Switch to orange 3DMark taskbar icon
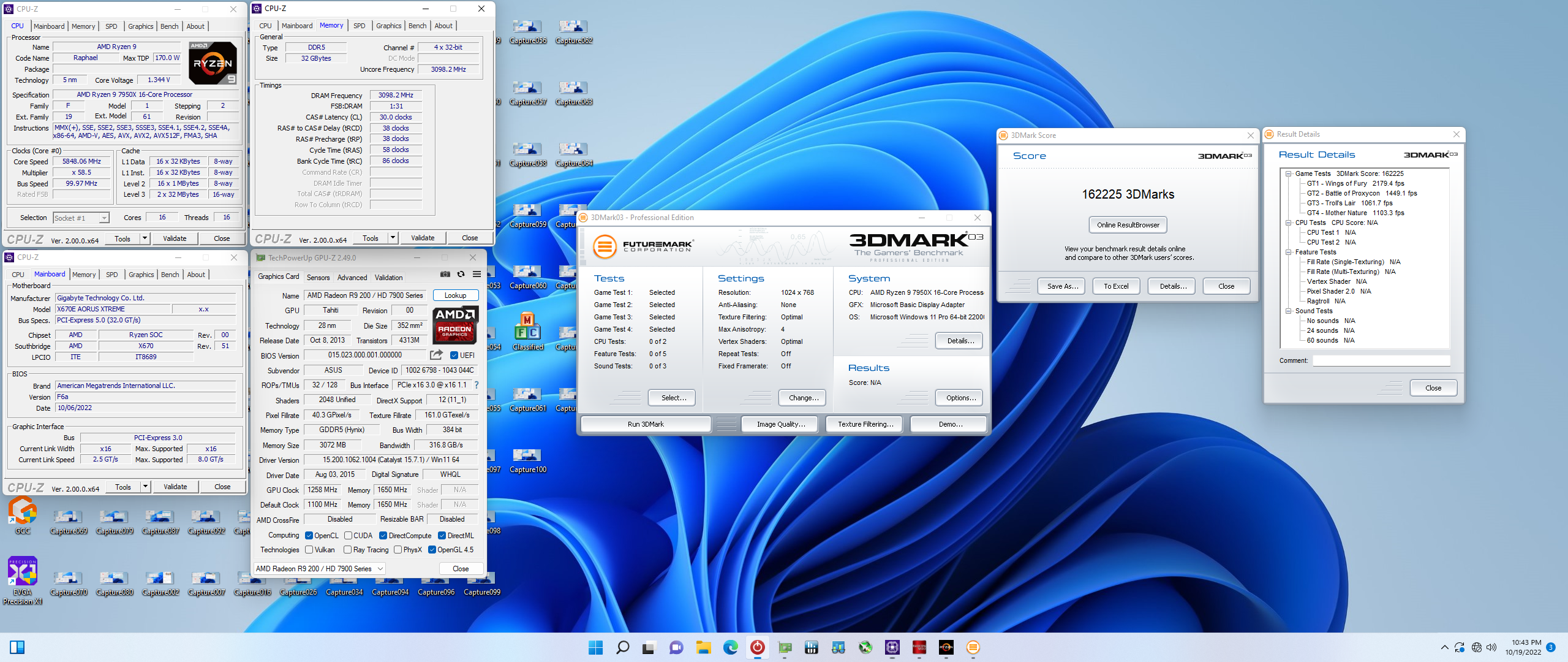Screen dimensions: 1568x662 pos(973,647)
